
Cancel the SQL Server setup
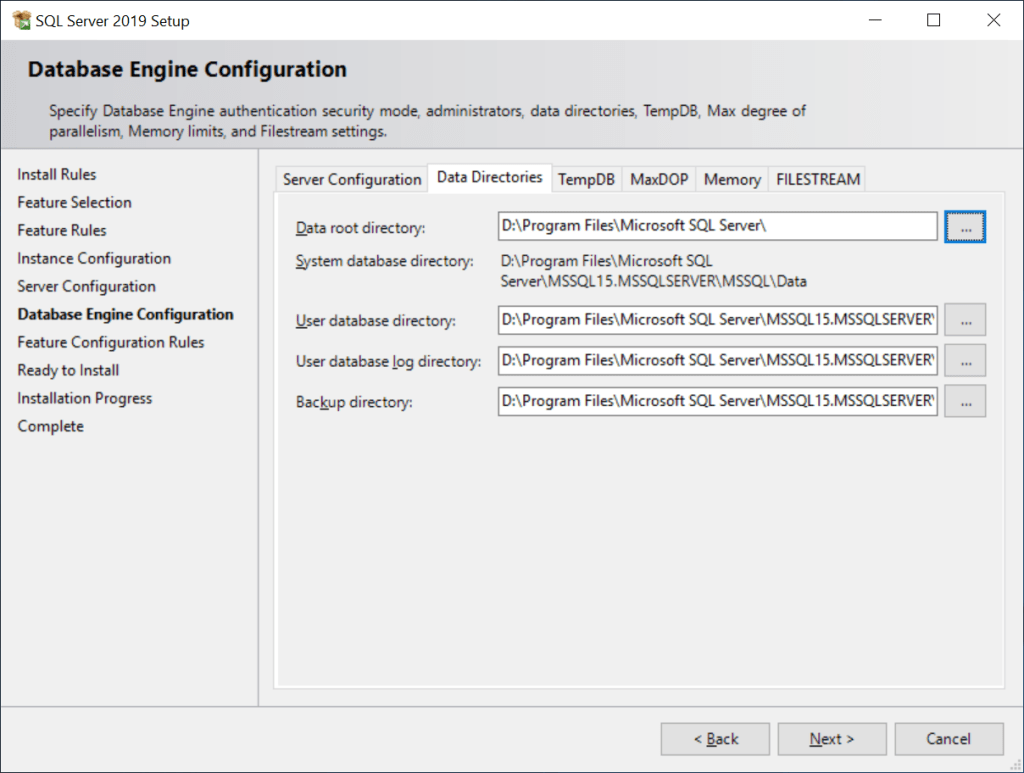(948, 739)
